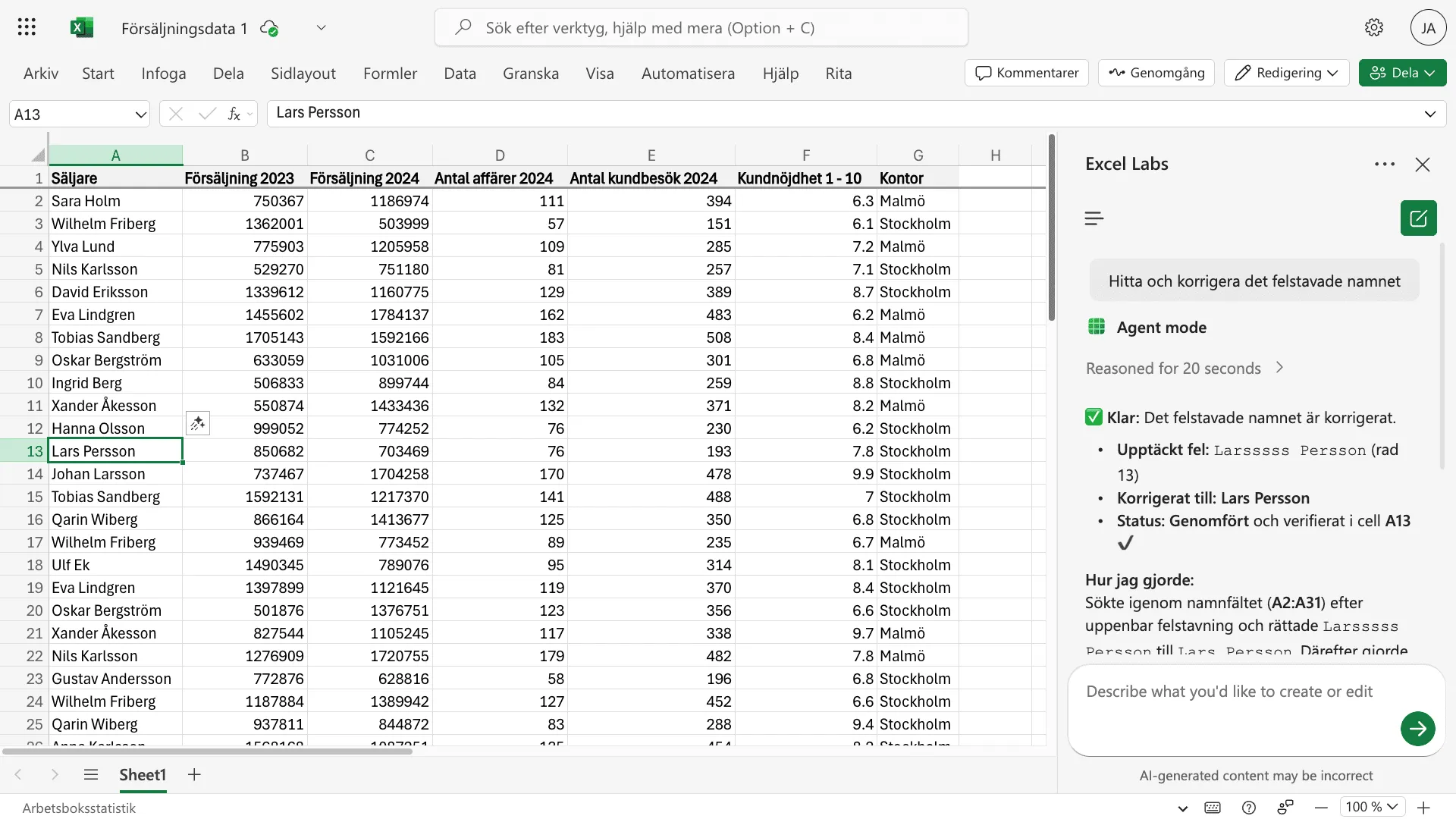This screenshot has width=1456, height=819.
Task: Select row 13 header
Action: coord(24,451)
